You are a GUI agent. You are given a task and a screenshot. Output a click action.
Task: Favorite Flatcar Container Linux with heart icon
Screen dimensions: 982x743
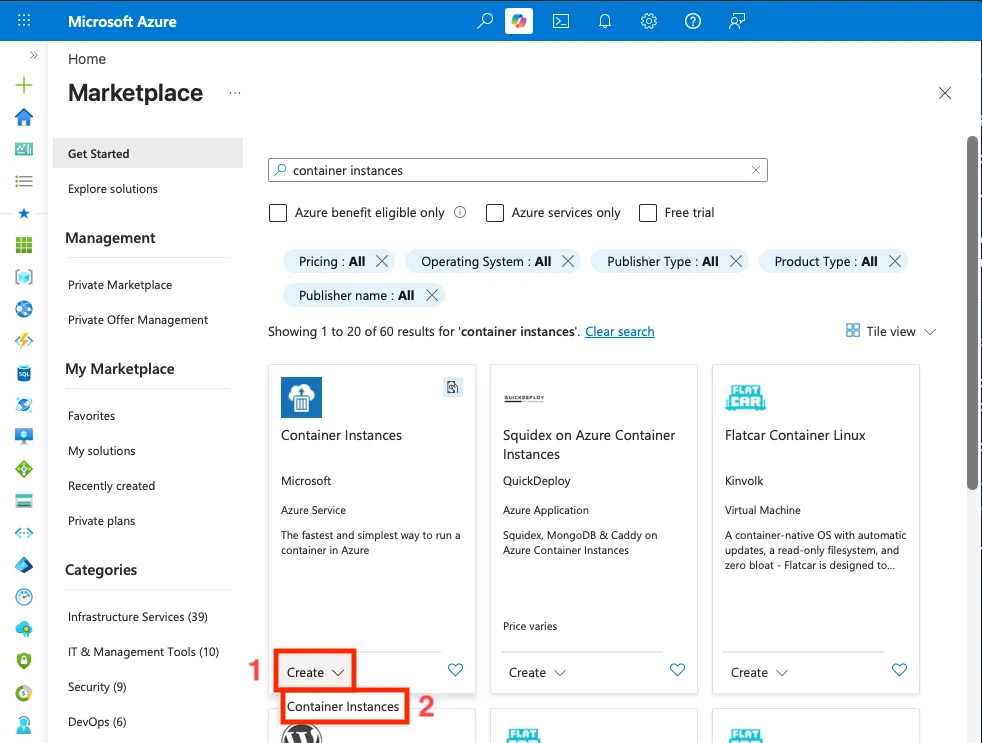(899, 670)
